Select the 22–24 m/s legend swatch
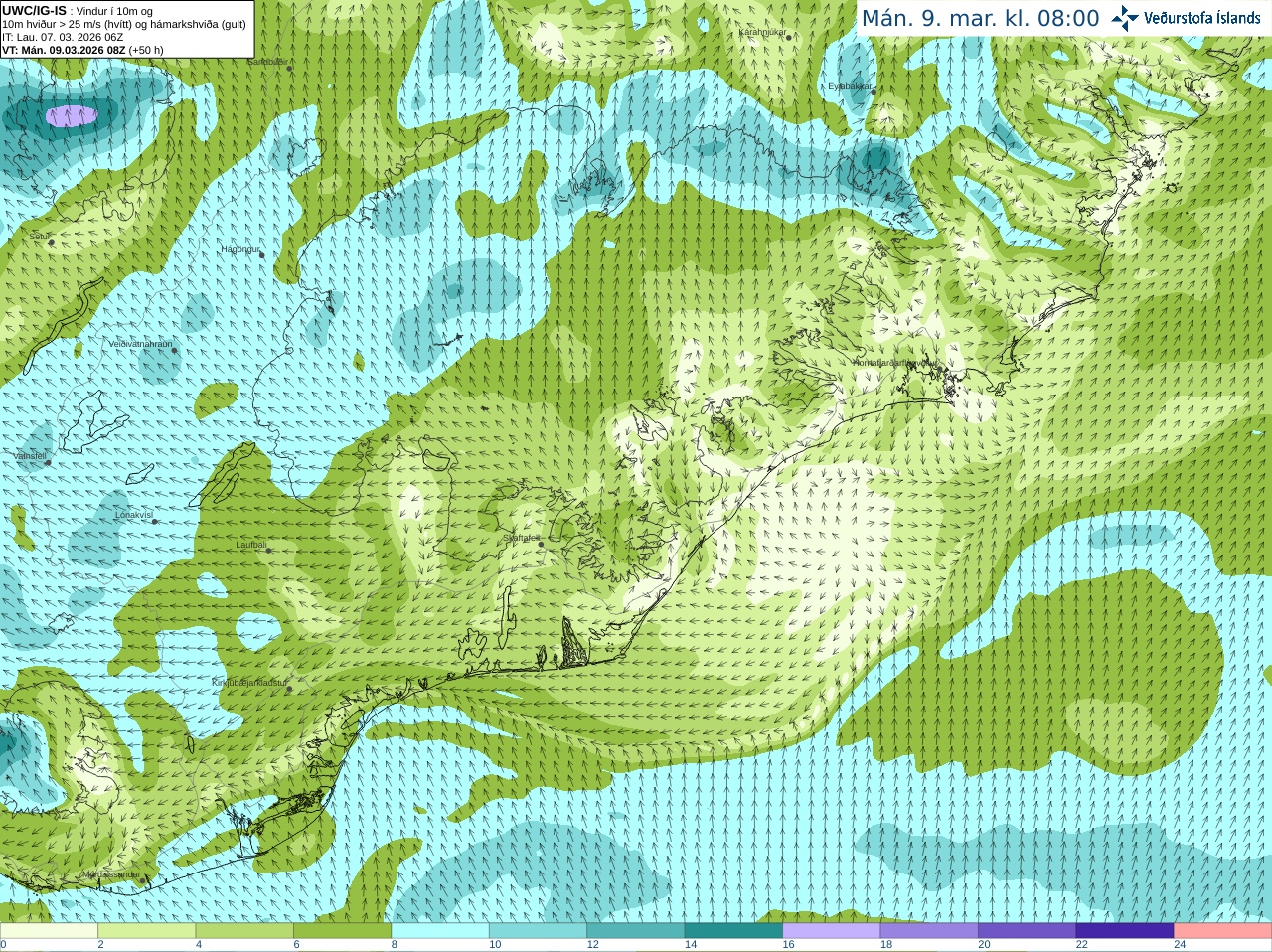The height and width of the screenshot is (952, 1272). click(x=1125, y=931)
